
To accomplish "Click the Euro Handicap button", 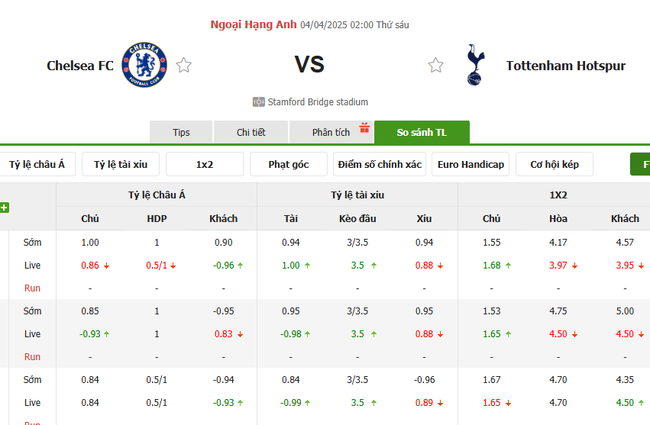I will (x=471, y=165).
